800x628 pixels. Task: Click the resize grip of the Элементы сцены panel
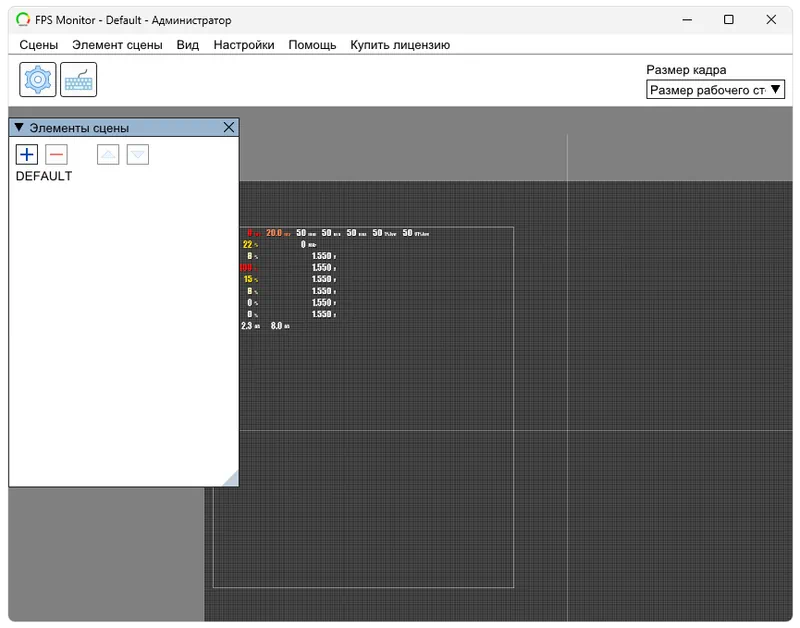coord(231,479)
